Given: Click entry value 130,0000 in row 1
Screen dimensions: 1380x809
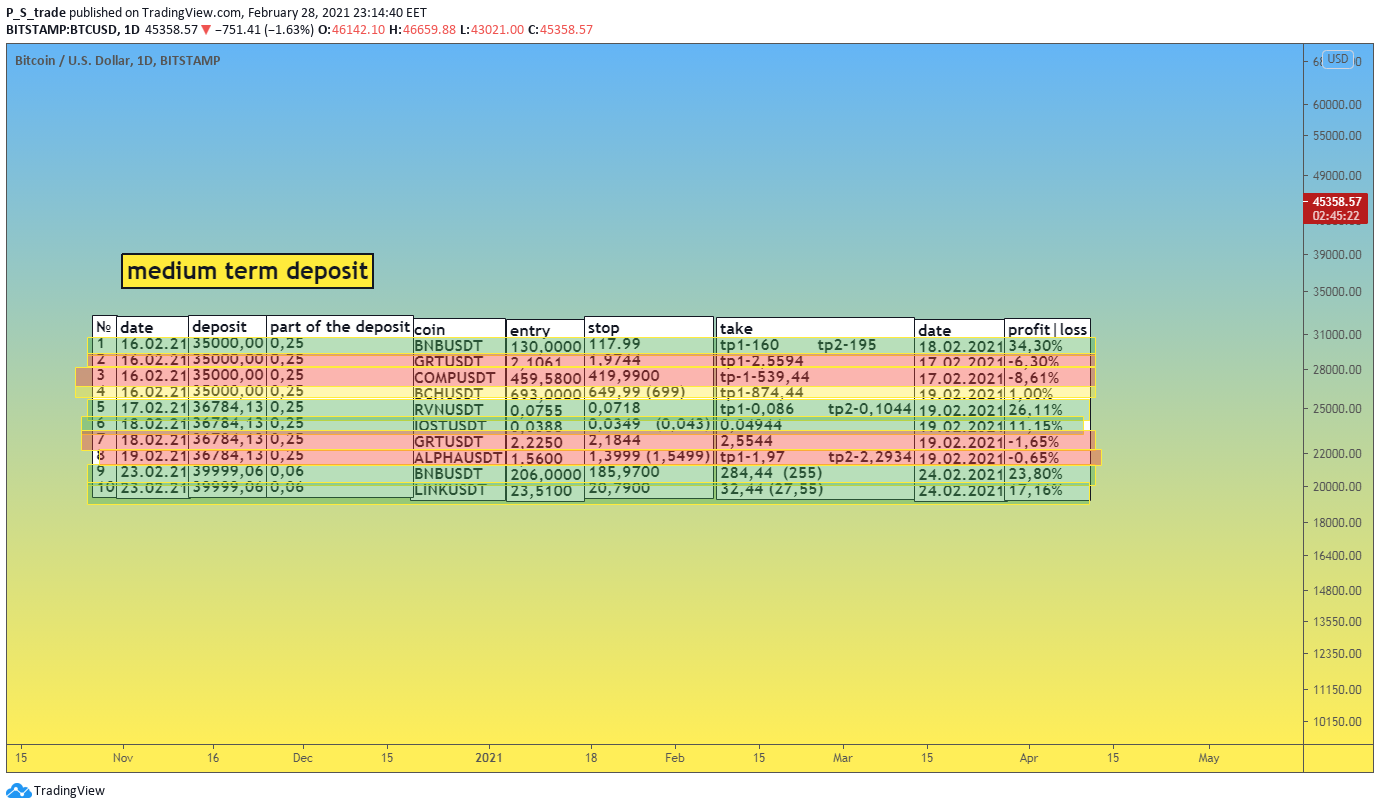Looking at the screenshot, I should pos(546,346).
